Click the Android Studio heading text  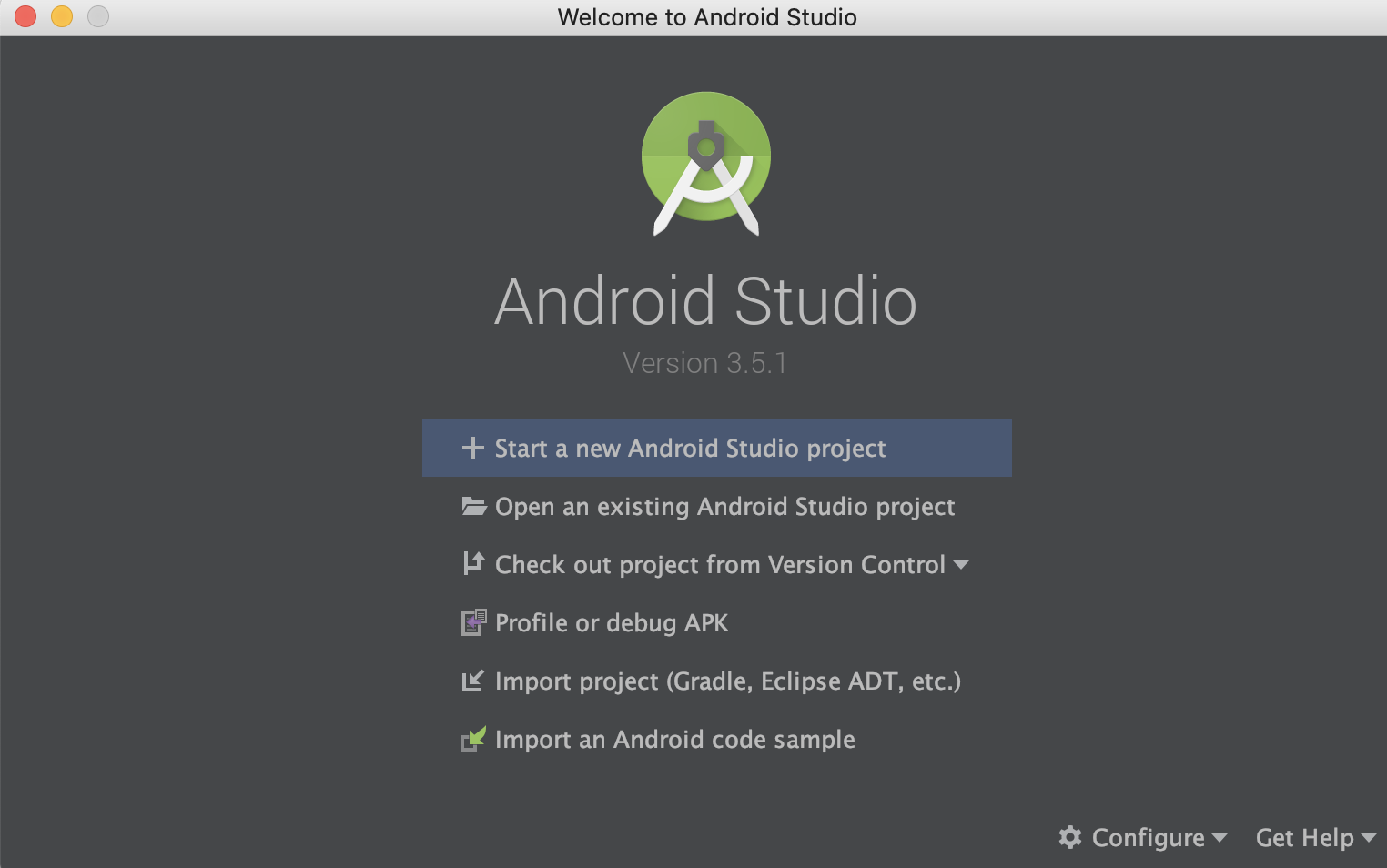(706, 301)
